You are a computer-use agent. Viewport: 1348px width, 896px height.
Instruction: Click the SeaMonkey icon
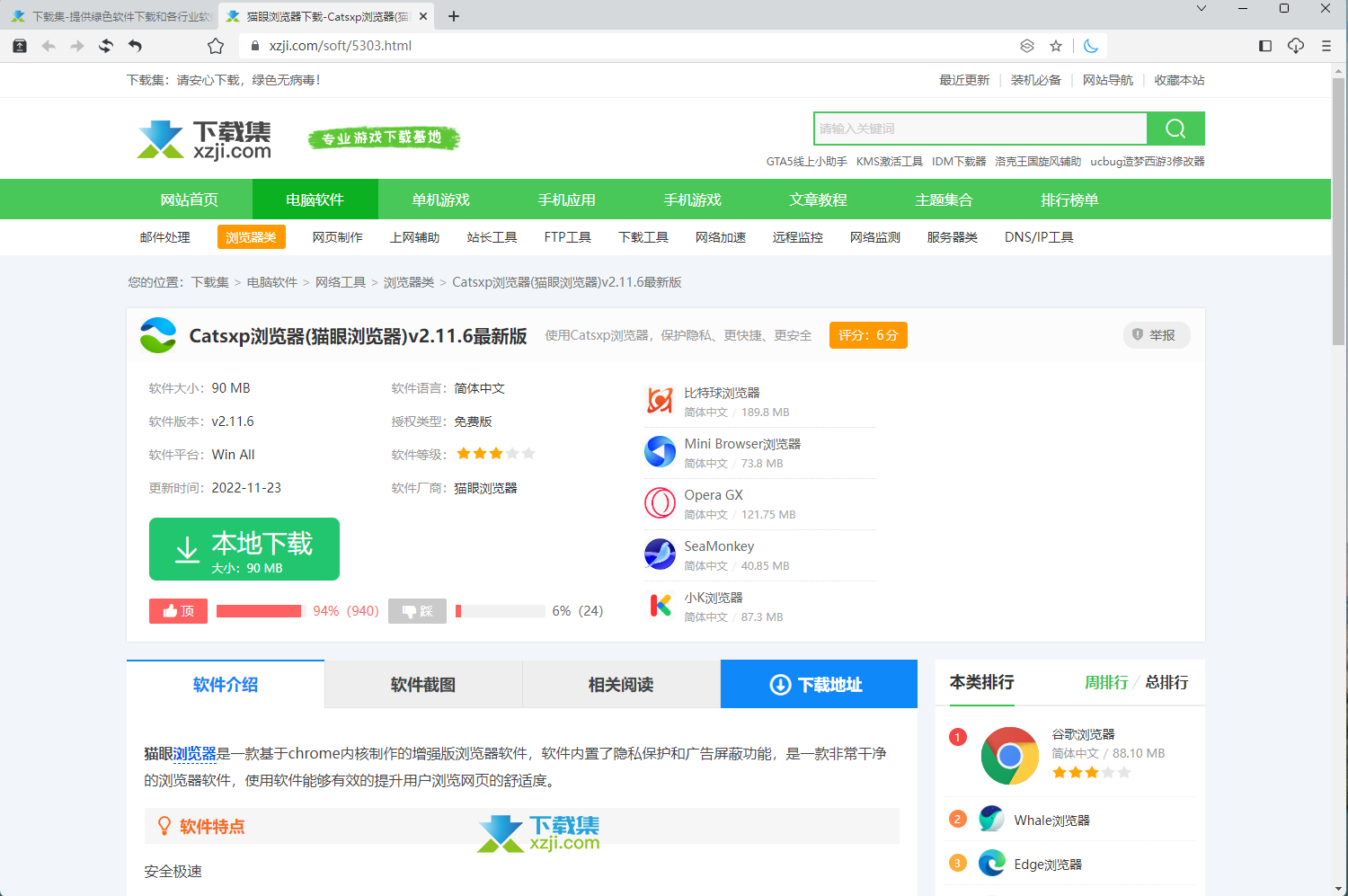tap(660, 554)
